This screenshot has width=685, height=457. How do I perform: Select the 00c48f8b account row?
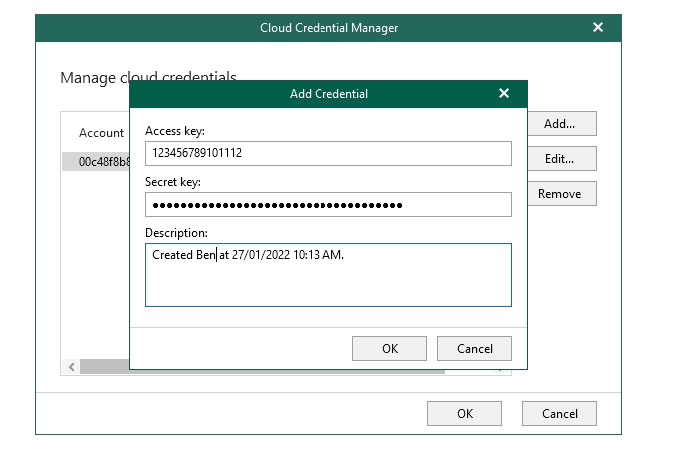tap(96, 162)
